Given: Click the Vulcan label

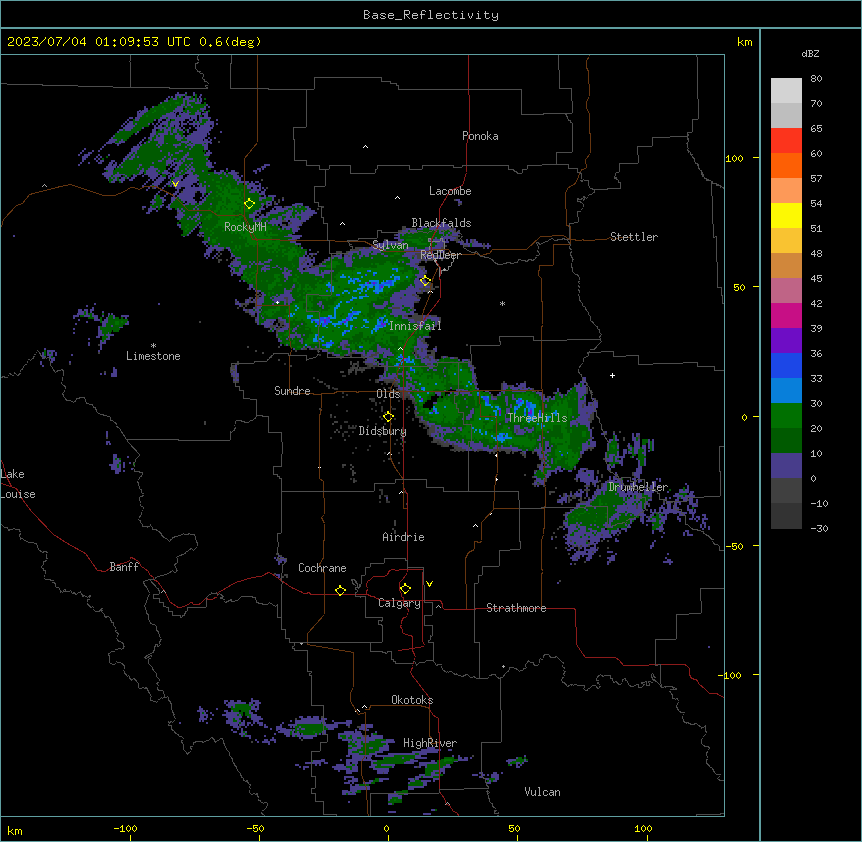Looking at the screenshot, I should (543, 792).
